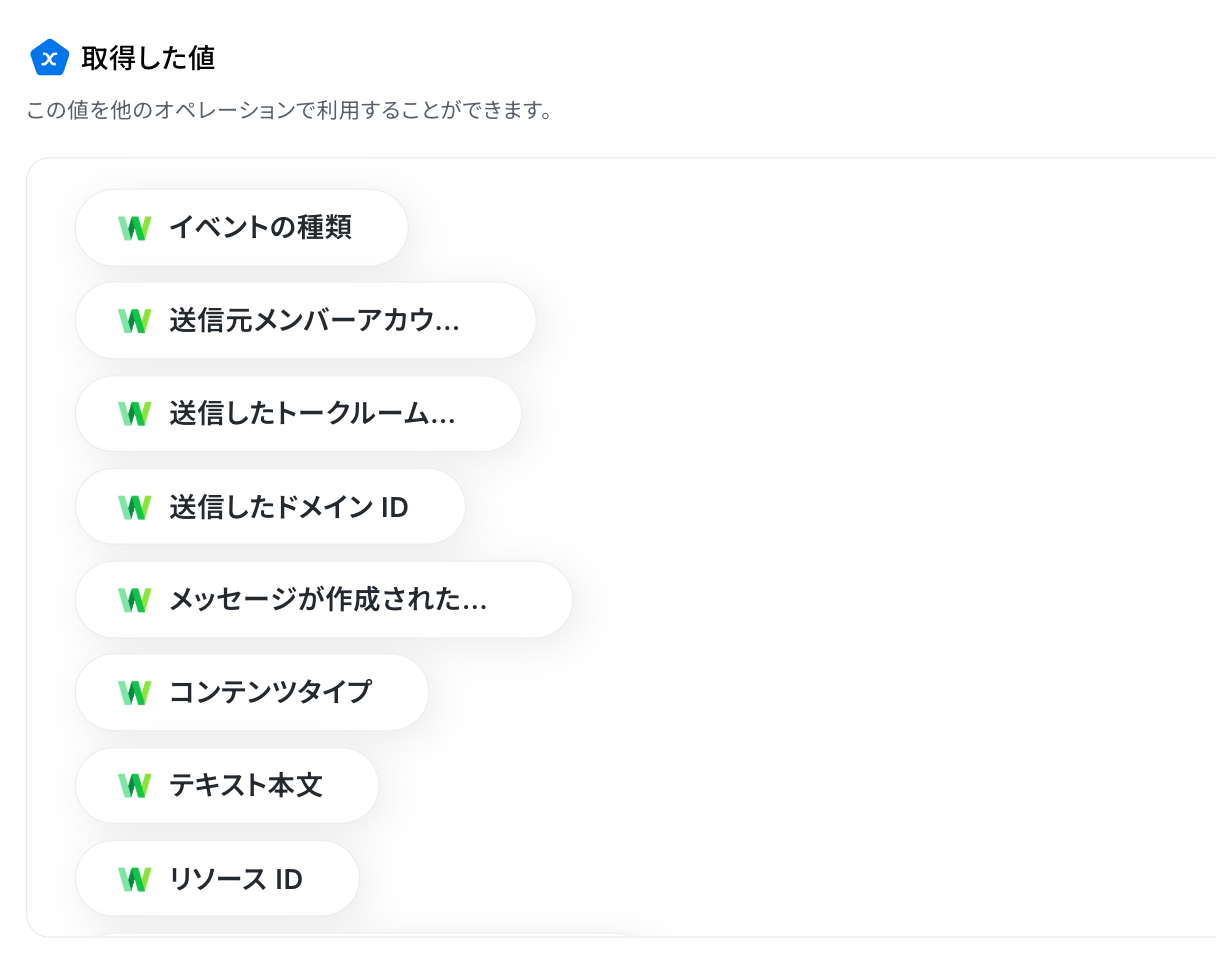Screen dimensions: 1216x958
Task: Select the メッセージが作成された… chip
Action: click(x=324, y=600)
